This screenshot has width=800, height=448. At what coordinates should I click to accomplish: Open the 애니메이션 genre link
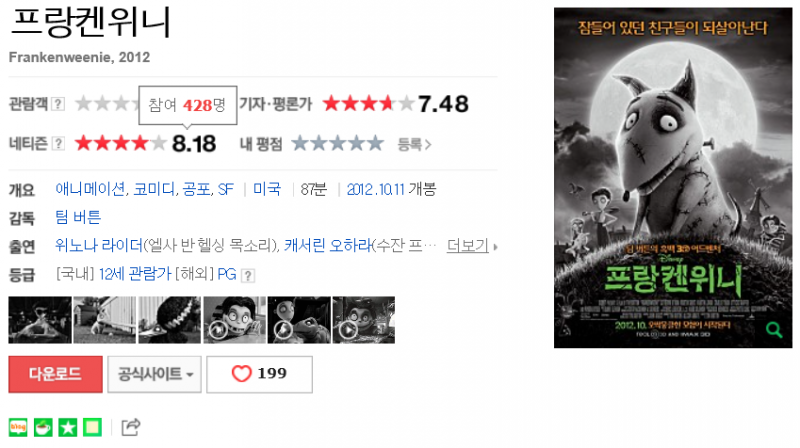click(x=91, y=189)
